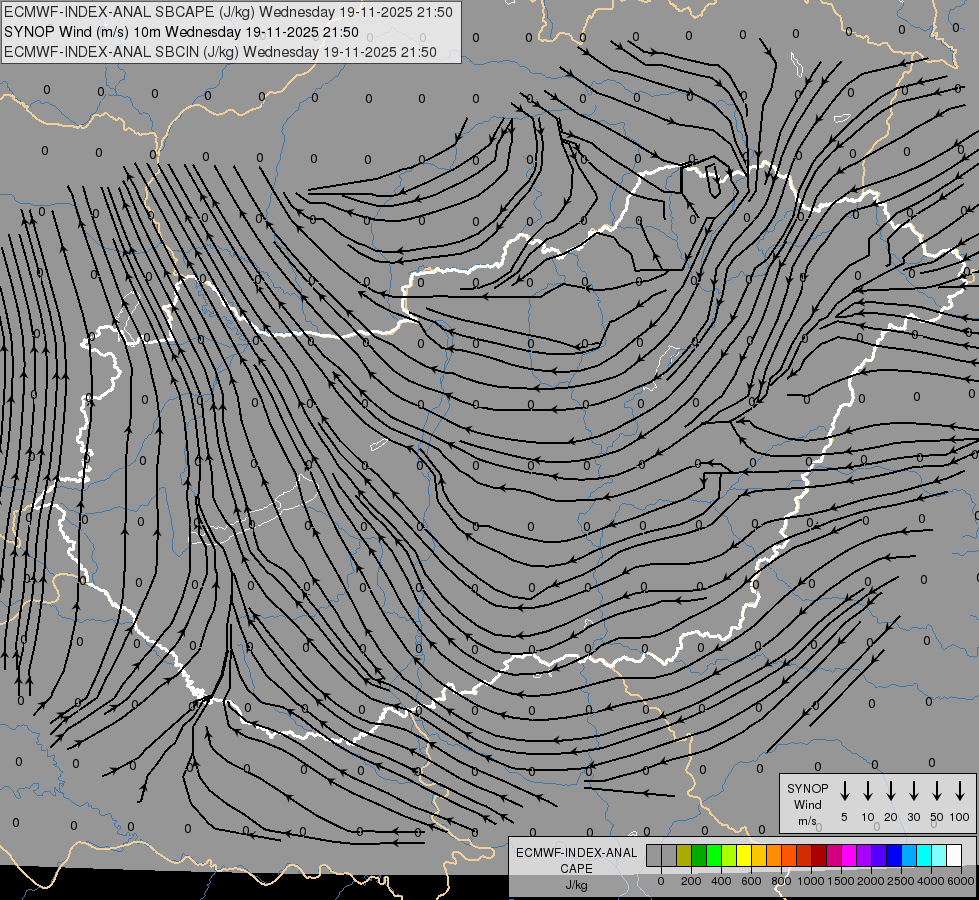The image size is (979, 900).
Task: Click the 200 tick label on CAPE scale
Action: (x=691, y=881)
